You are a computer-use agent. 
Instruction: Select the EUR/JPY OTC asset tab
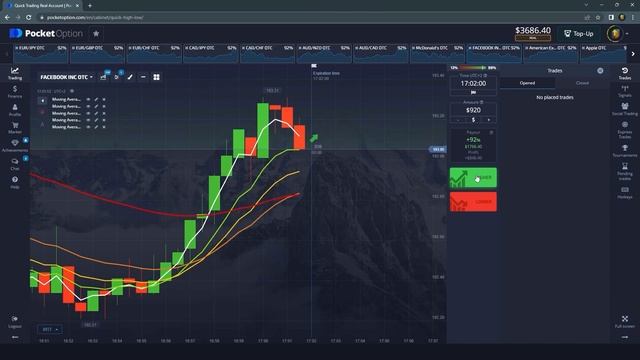(40, 54)
